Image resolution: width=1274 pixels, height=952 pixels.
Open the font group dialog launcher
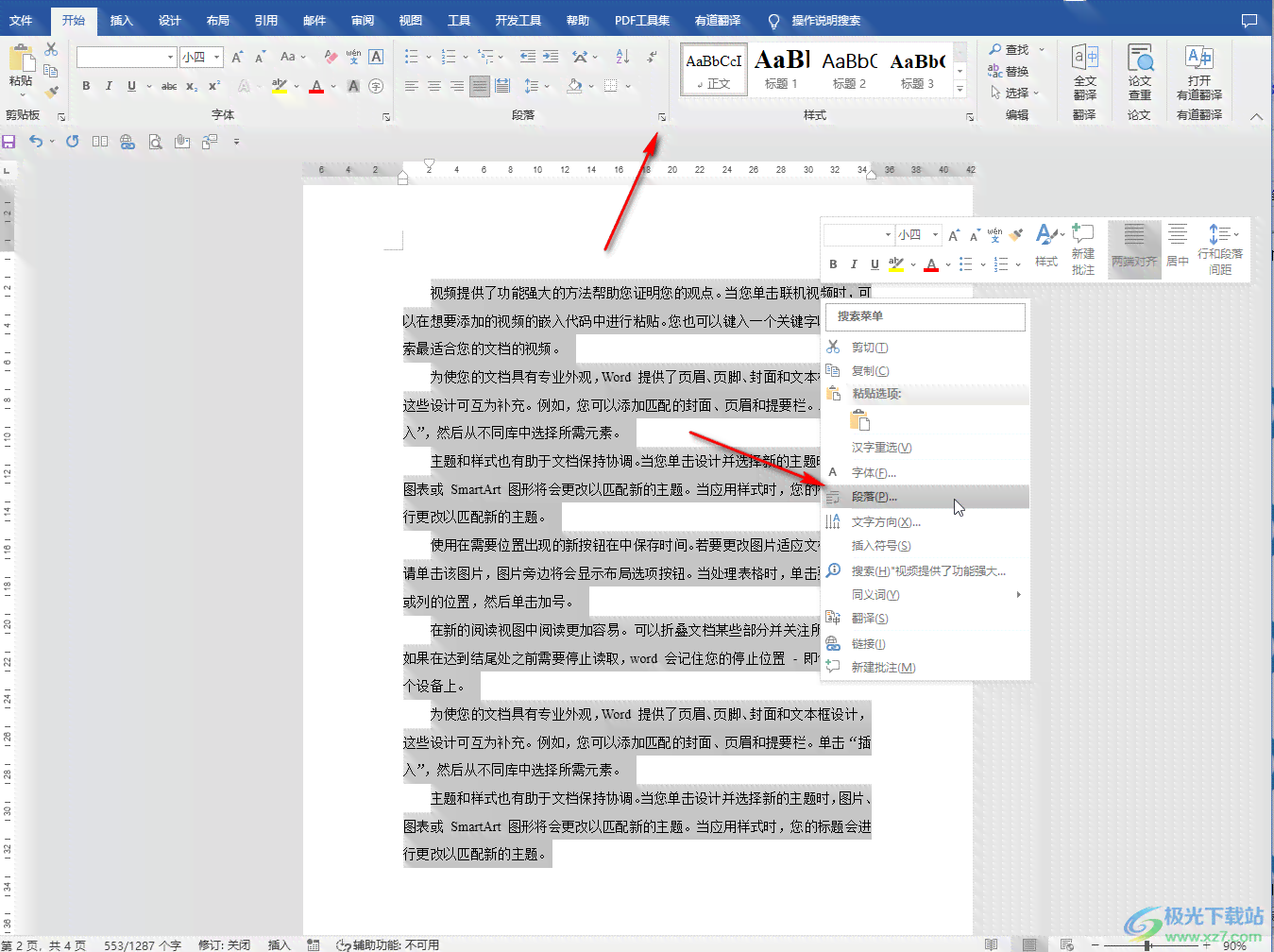coord(386,117)
